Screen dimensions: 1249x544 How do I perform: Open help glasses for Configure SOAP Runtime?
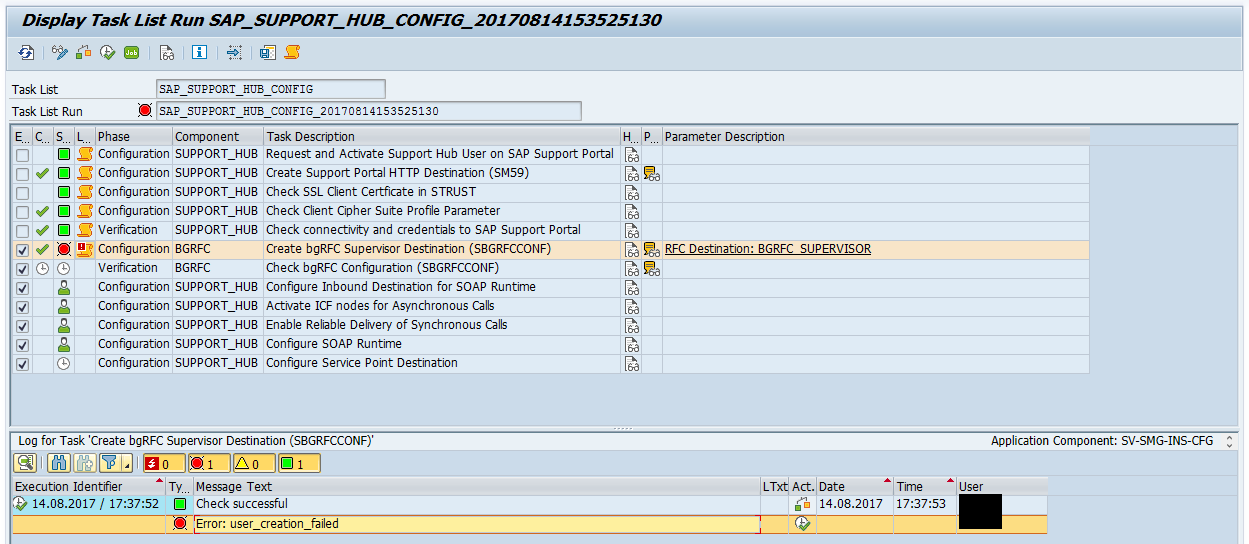pos(631,344)
